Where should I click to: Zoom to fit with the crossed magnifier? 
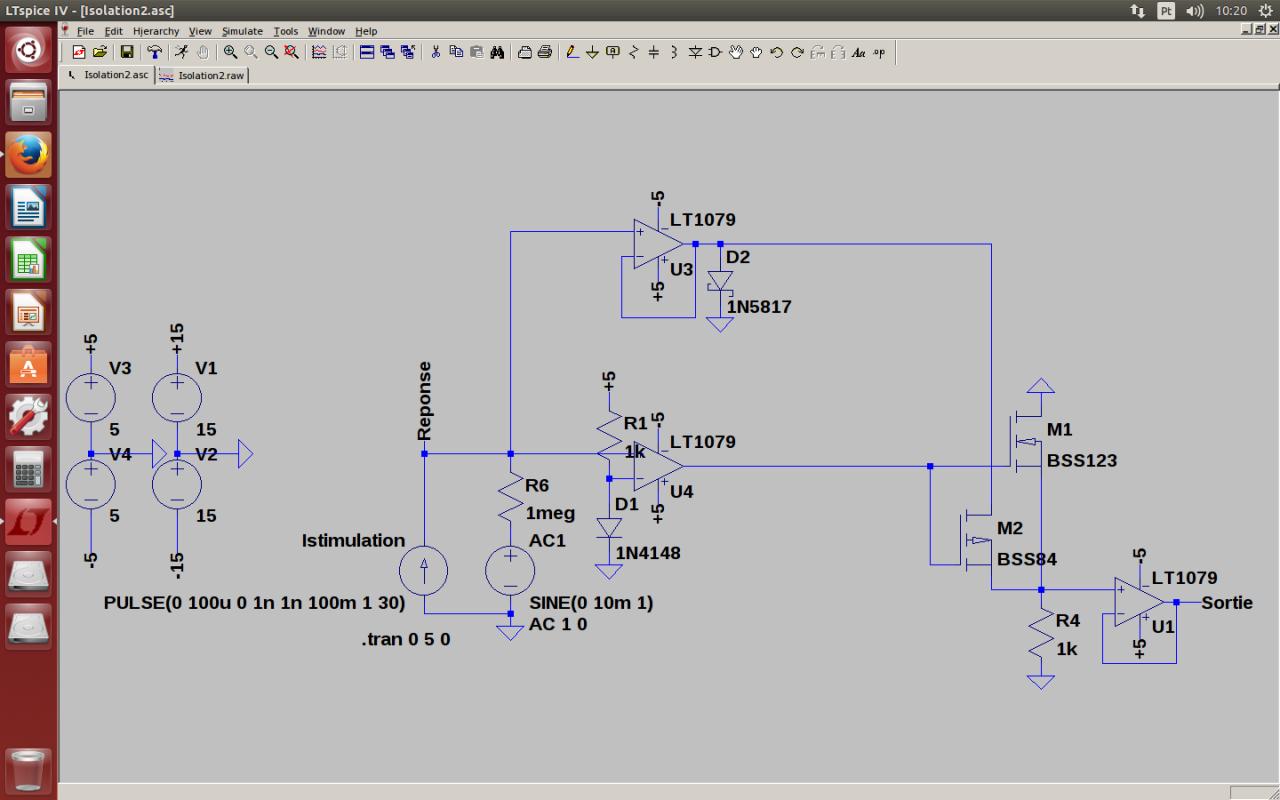pyautogui.click(x=292, y=52)
